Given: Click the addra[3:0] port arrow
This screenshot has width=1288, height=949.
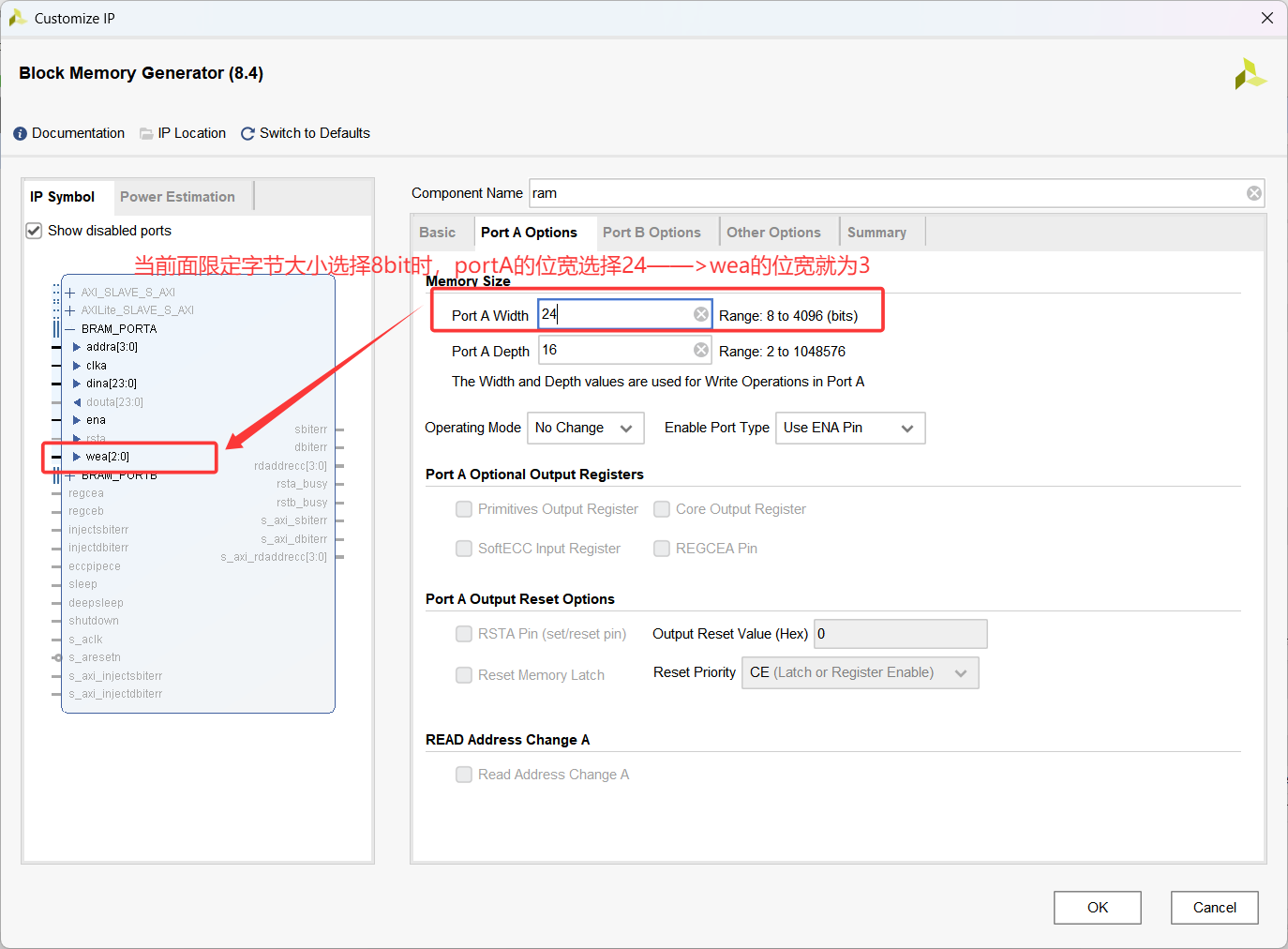Looking at the screenshot, I should pos(77,347).
